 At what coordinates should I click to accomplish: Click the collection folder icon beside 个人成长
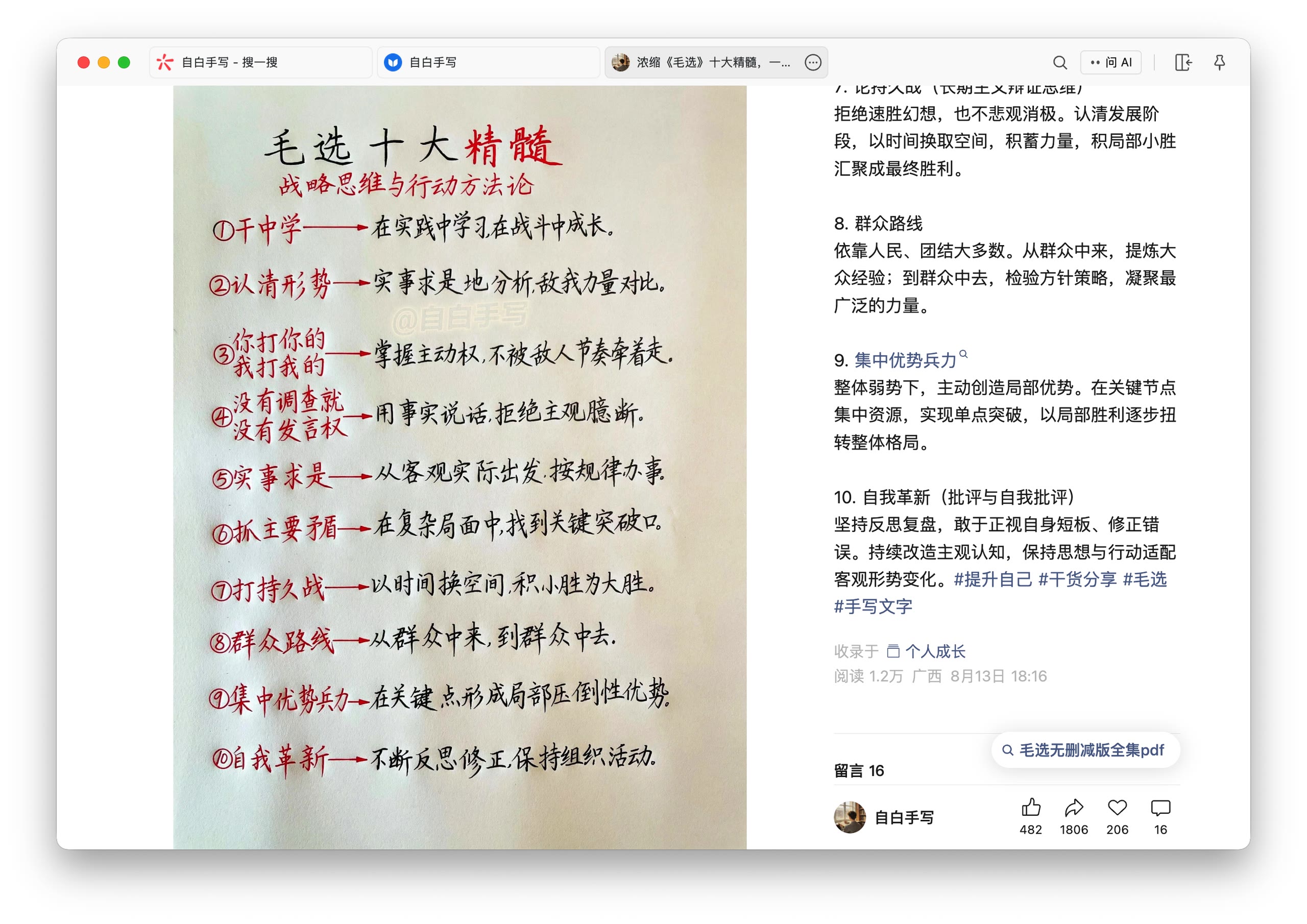pyautogui.click(x=893, y=651)
